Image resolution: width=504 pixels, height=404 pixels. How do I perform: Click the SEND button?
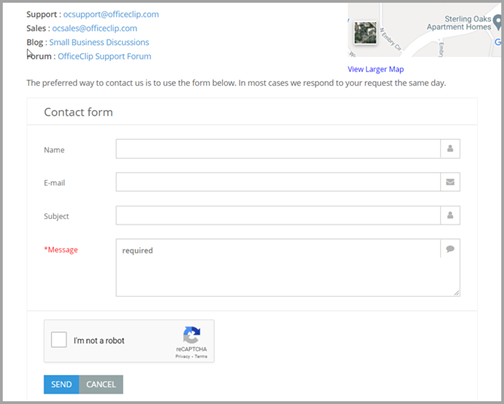point(61,384)
